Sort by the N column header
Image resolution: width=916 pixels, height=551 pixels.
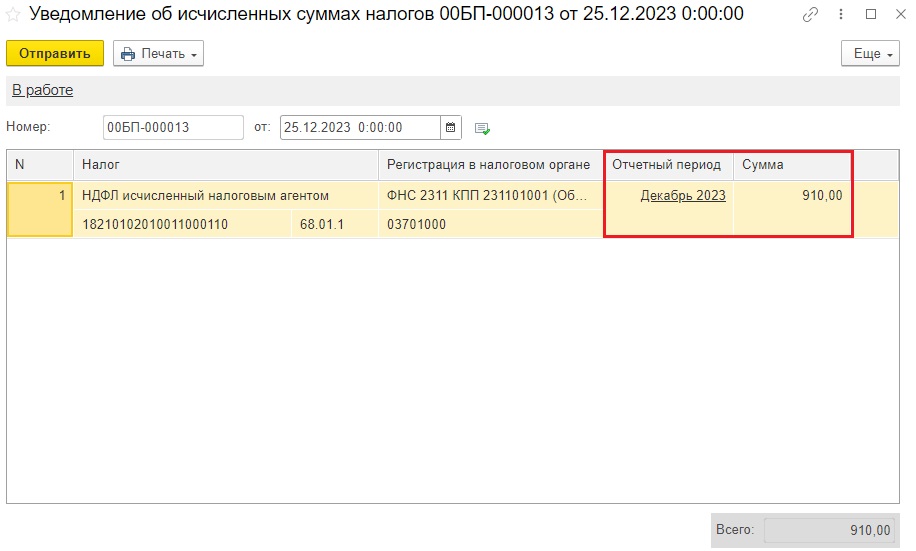[x=40, y=165]
